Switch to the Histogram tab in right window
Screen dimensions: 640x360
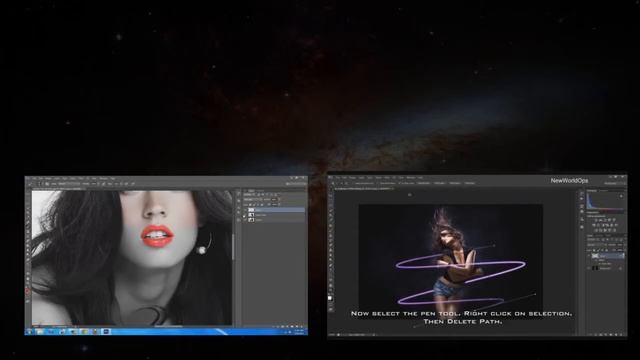pos(591,191)
